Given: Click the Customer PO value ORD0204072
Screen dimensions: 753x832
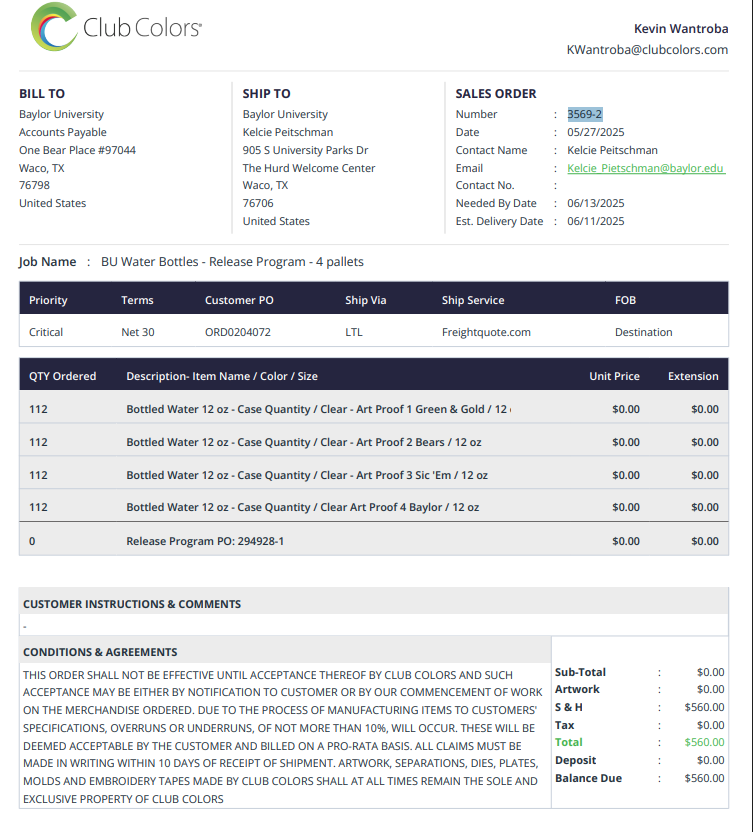Looking at the screenshot, I should click(x=238, y=332).
